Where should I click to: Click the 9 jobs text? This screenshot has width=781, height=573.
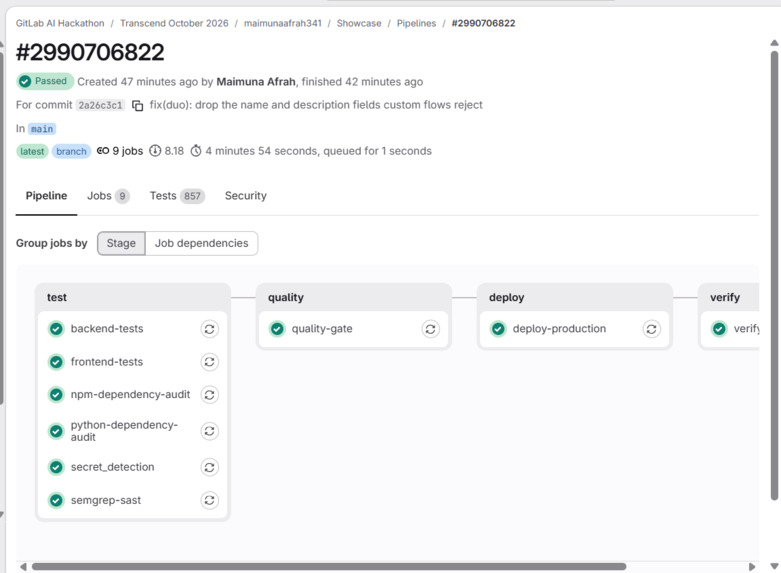tap(128, 151)
